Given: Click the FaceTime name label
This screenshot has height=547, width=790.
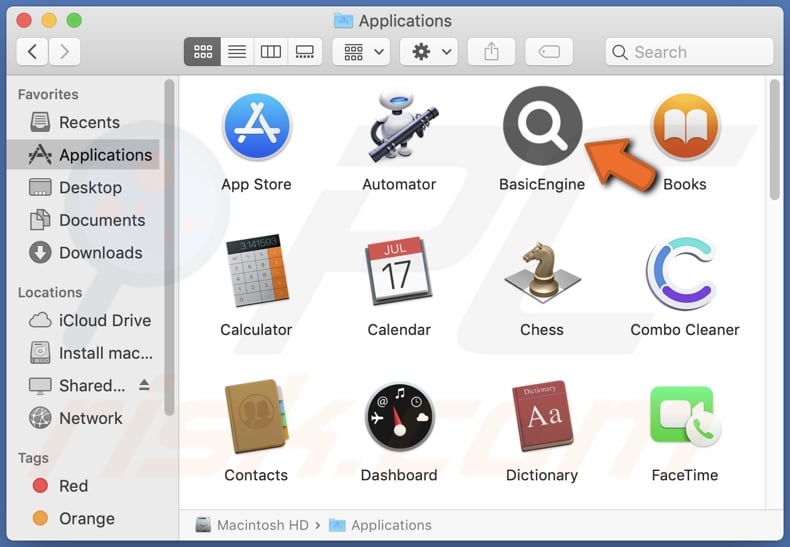Looking at the screenshot, I should click(x=685, y=475).
